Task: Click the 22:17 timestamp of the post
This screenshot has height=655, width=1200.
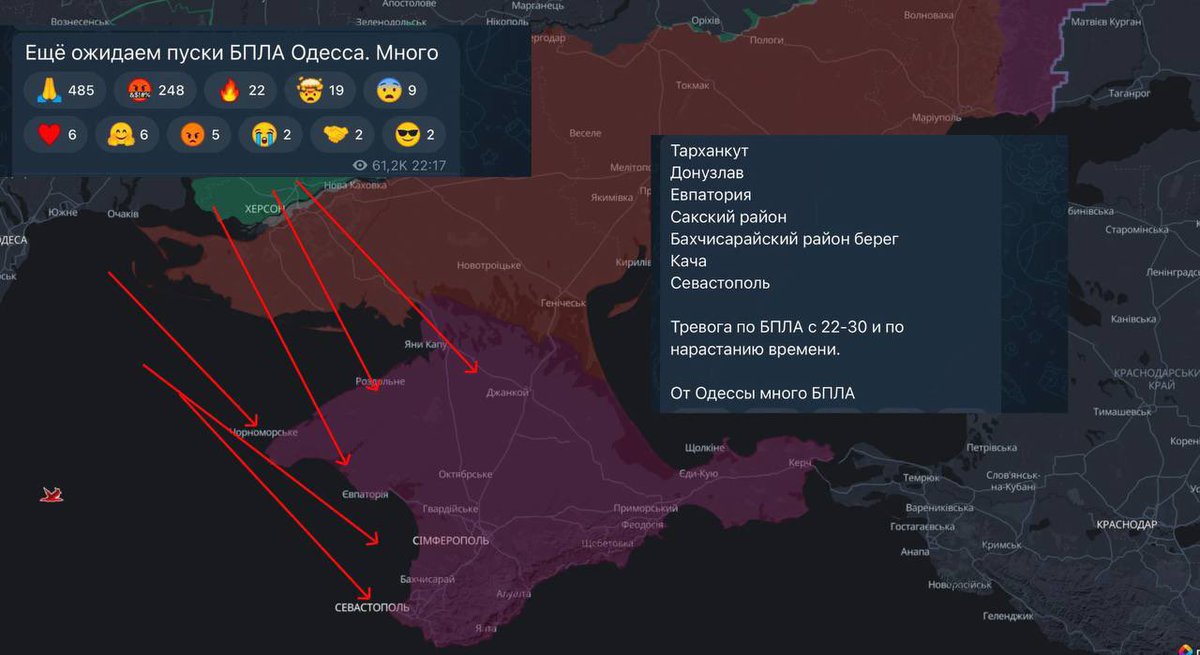Action: tap(430, 165)
